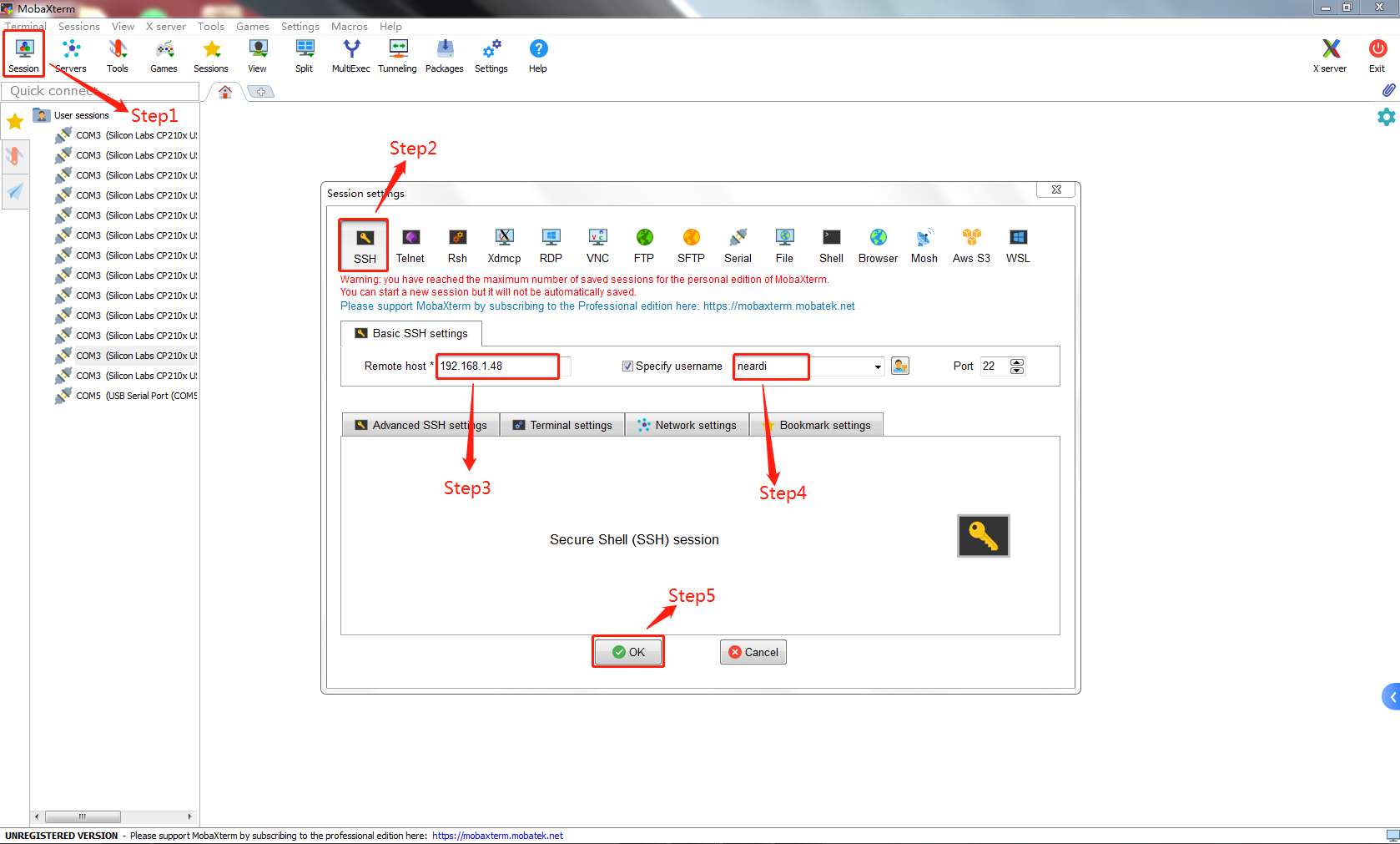This screenshot has height=844, width=1400.
Task: Open the X server menu
Action: [166, 27]
